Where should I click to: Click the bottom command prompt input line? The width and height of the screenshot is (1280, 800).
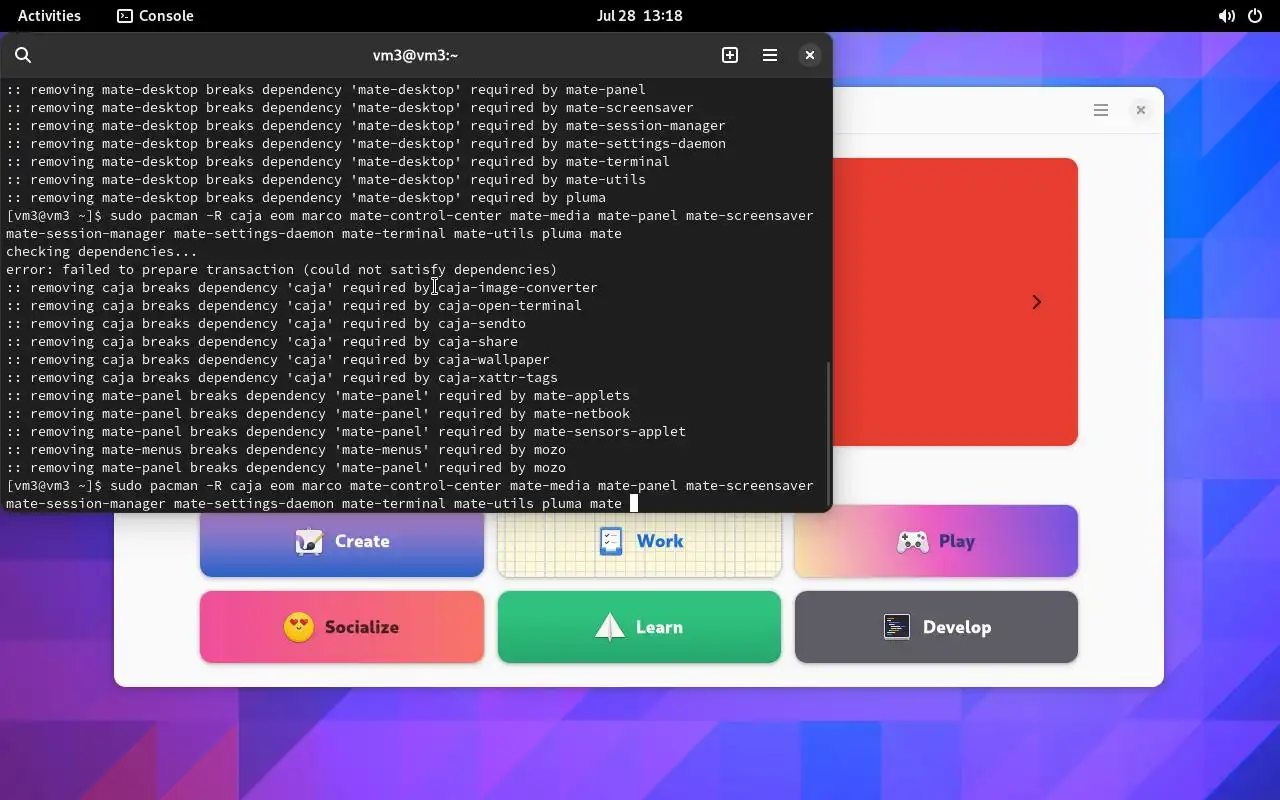(410, 494)
